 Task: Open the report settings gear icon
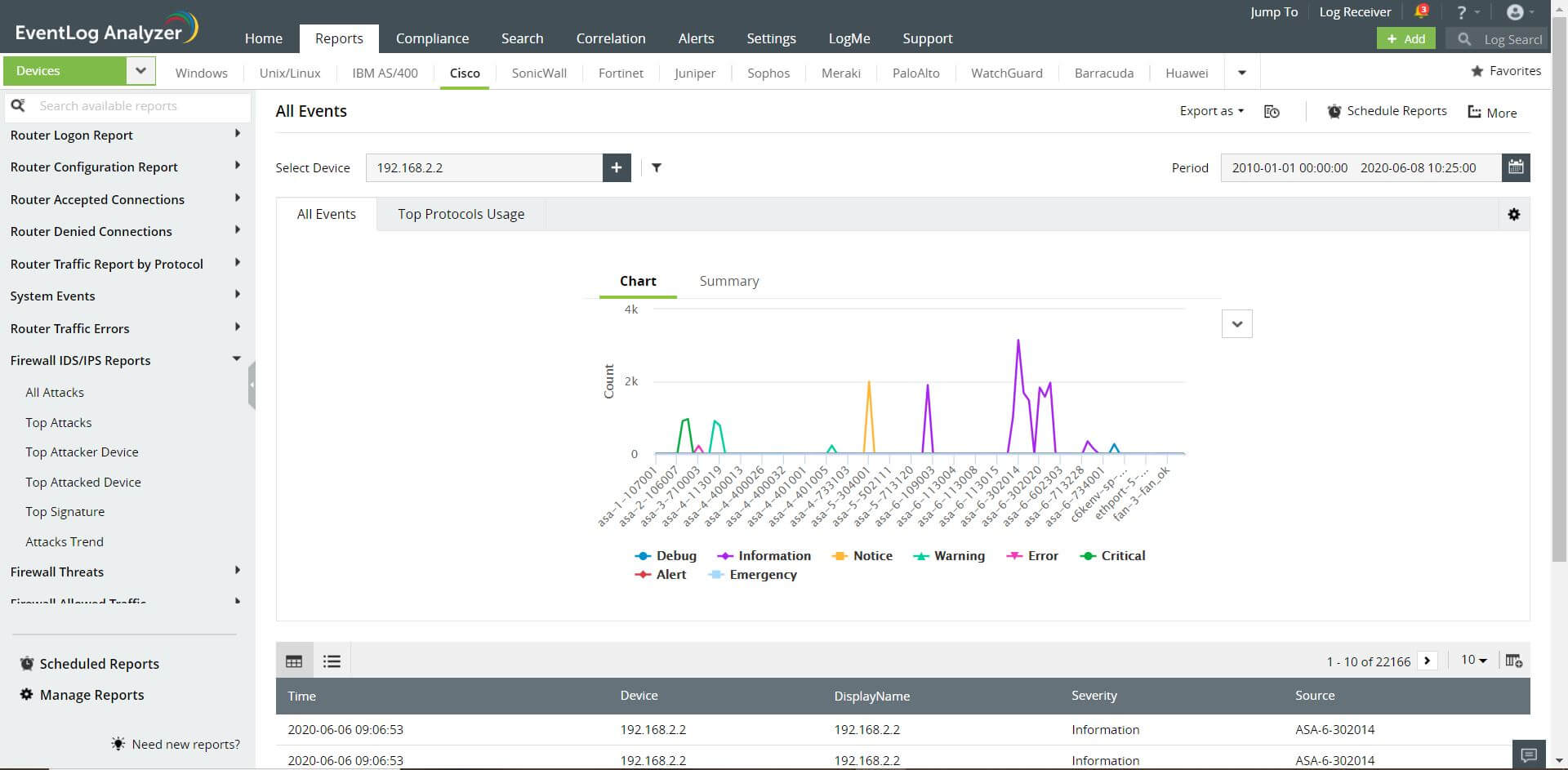1514,215
